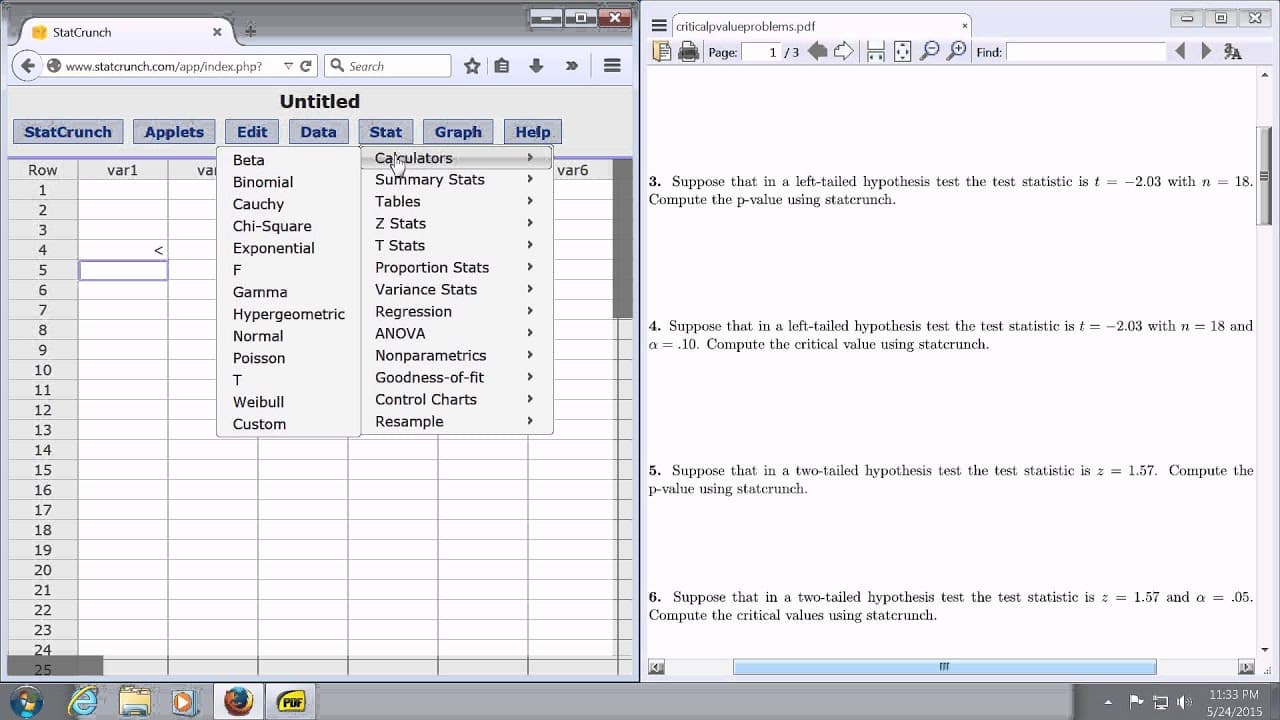1280x720 pixels.
Task: Pick the Poisson calculator
Action: pos(288,358)
